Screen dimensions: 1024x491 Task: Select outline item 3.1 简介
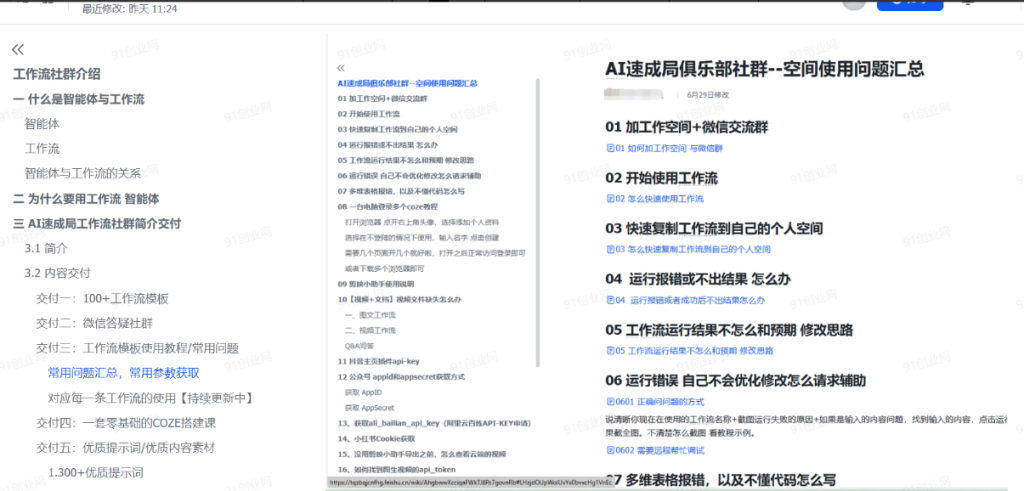click(46, 248)
